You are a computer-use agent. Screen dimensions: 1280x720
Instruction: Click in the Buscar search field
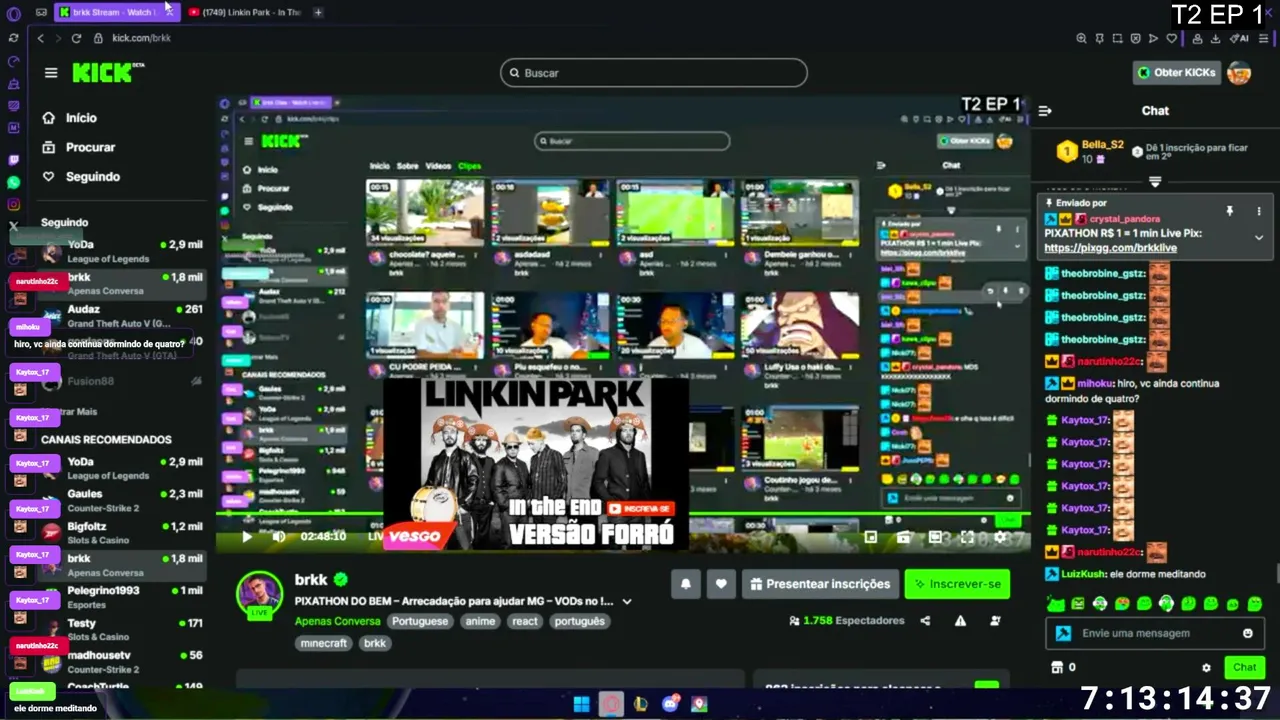[653, 73]
